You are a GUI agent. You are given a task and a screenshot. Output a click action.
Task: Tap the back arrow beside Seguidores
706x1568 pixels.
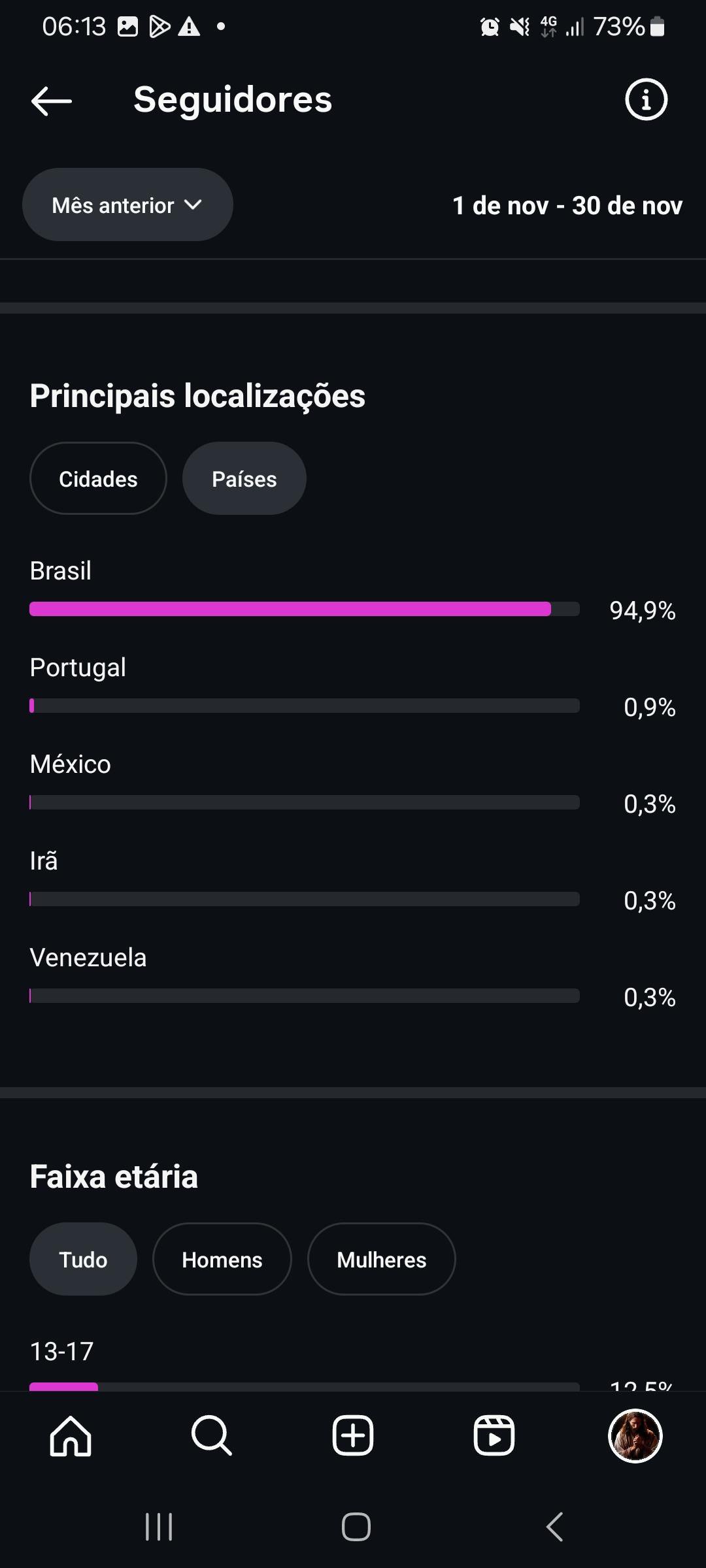point(52,101)
